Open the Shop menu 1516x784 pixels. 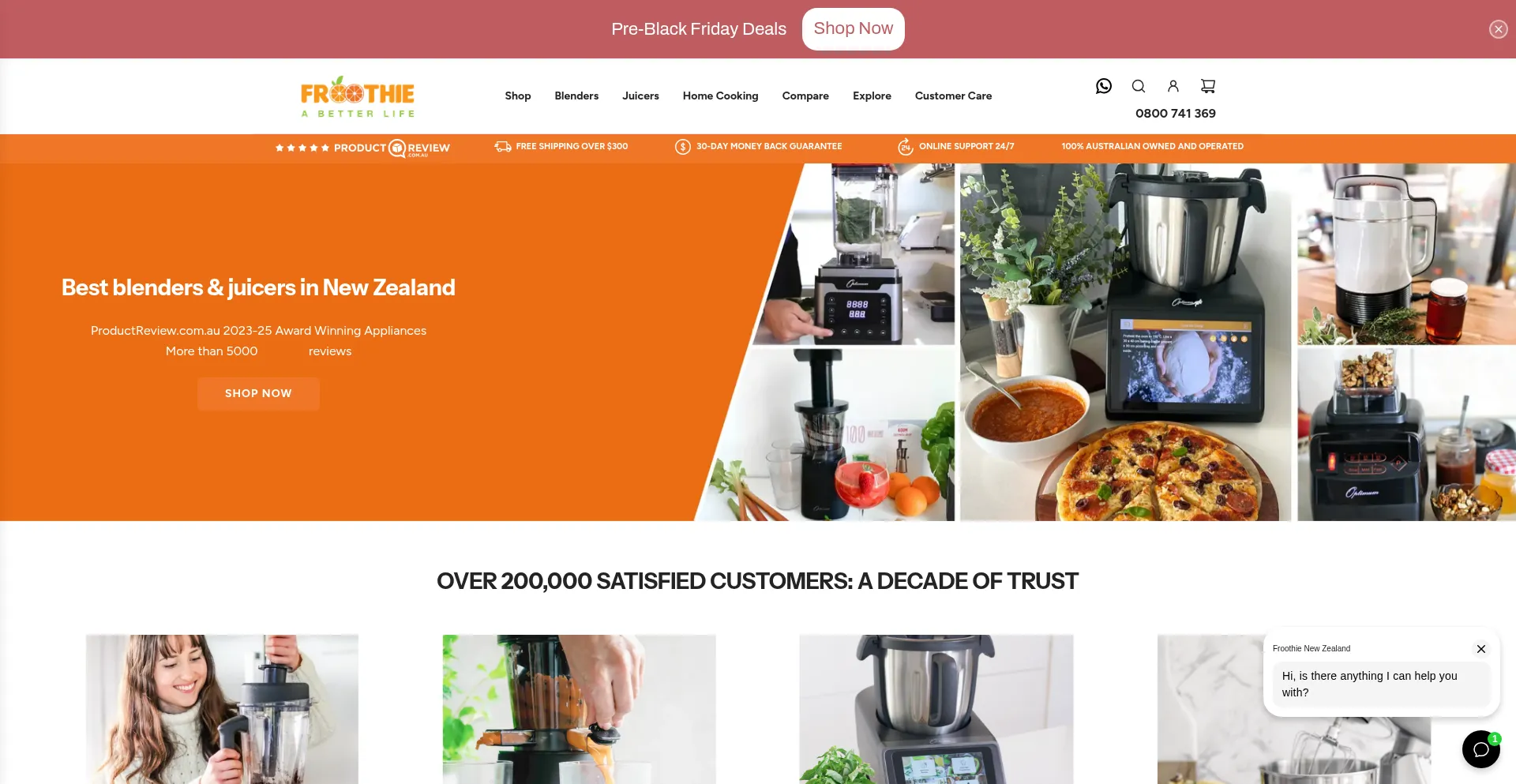tap(518, 96)
